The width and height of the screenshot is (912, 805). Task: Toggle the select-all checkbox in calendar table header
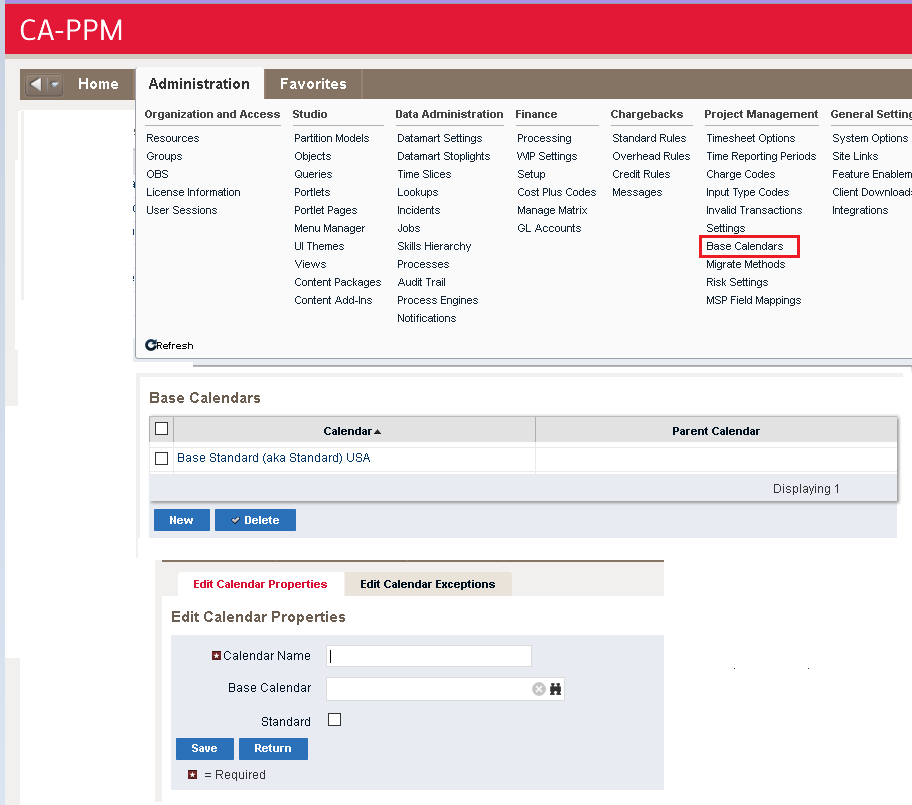click(x=162, y=429)
